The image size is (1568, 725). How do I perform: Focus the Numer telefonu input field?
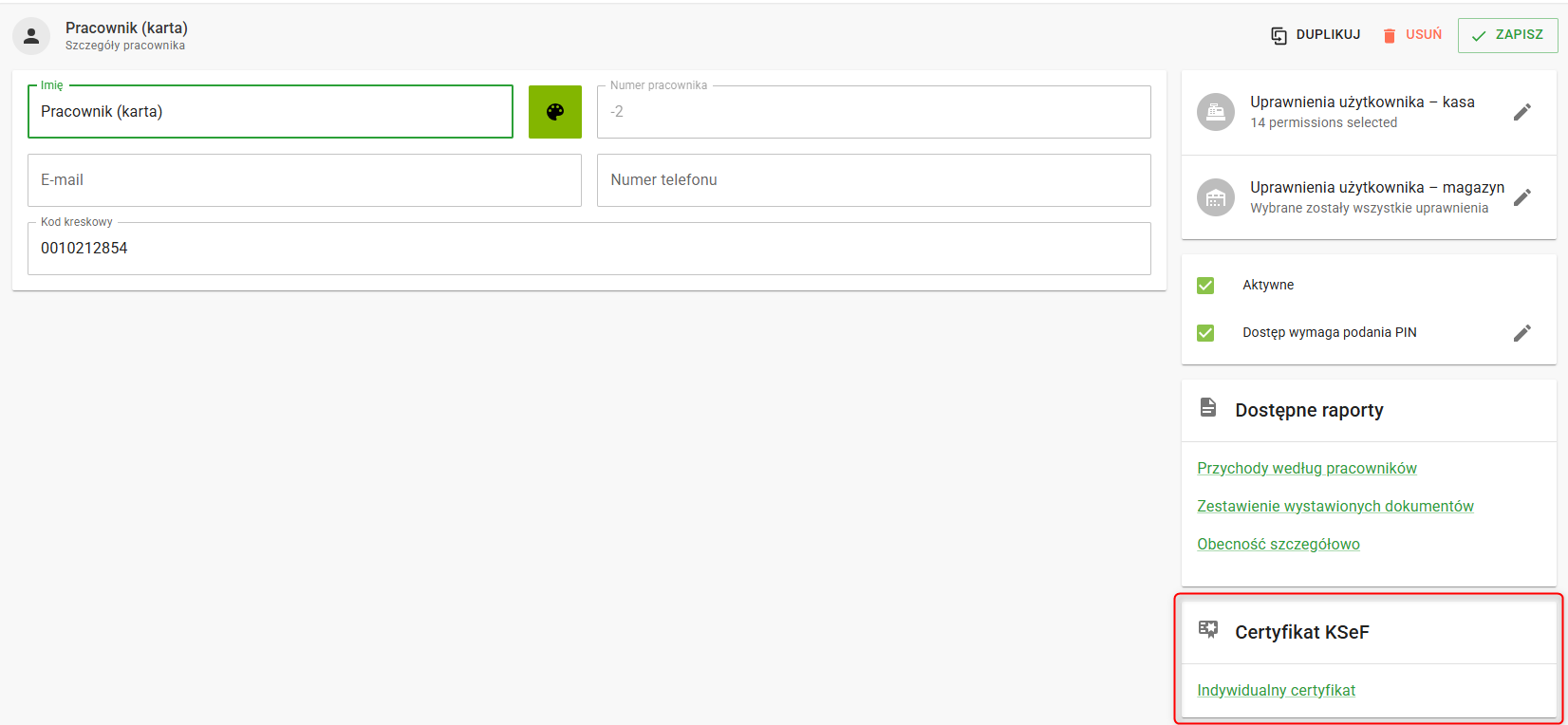pos(873,180)
